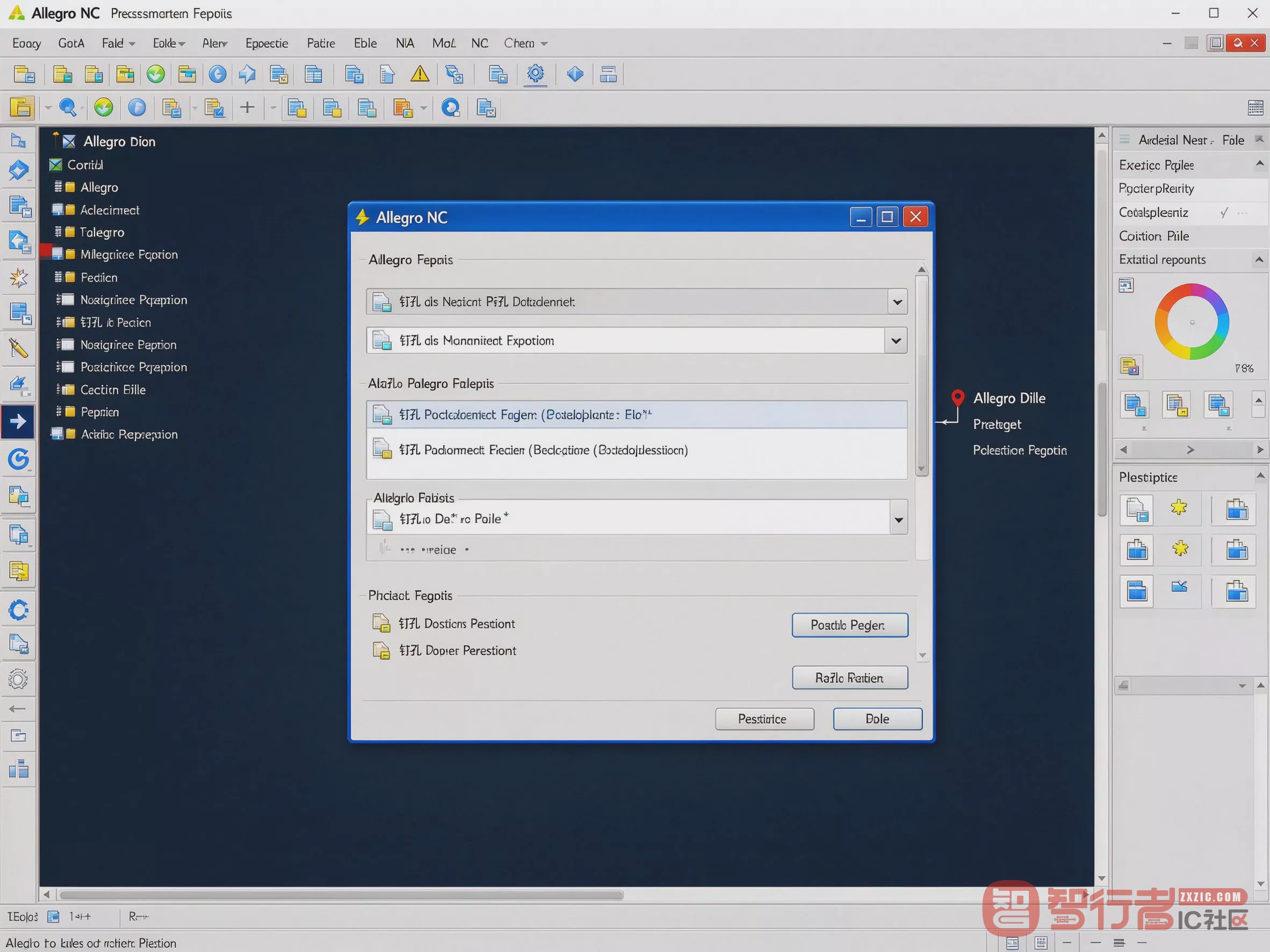Select the Poclcdoenrect Fagem list row
The height and width of the screenshot is (952, 1270).
[637, 415]
